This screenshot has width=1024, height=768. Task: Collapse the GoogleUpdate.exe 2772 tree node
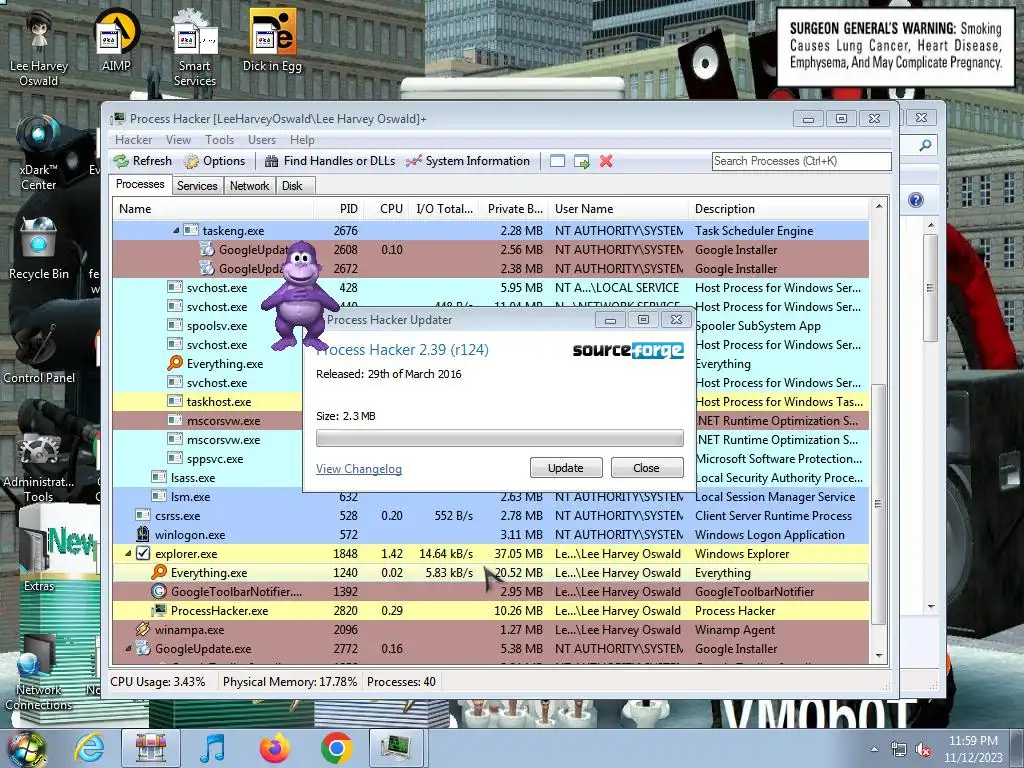[x=128, y=649]
